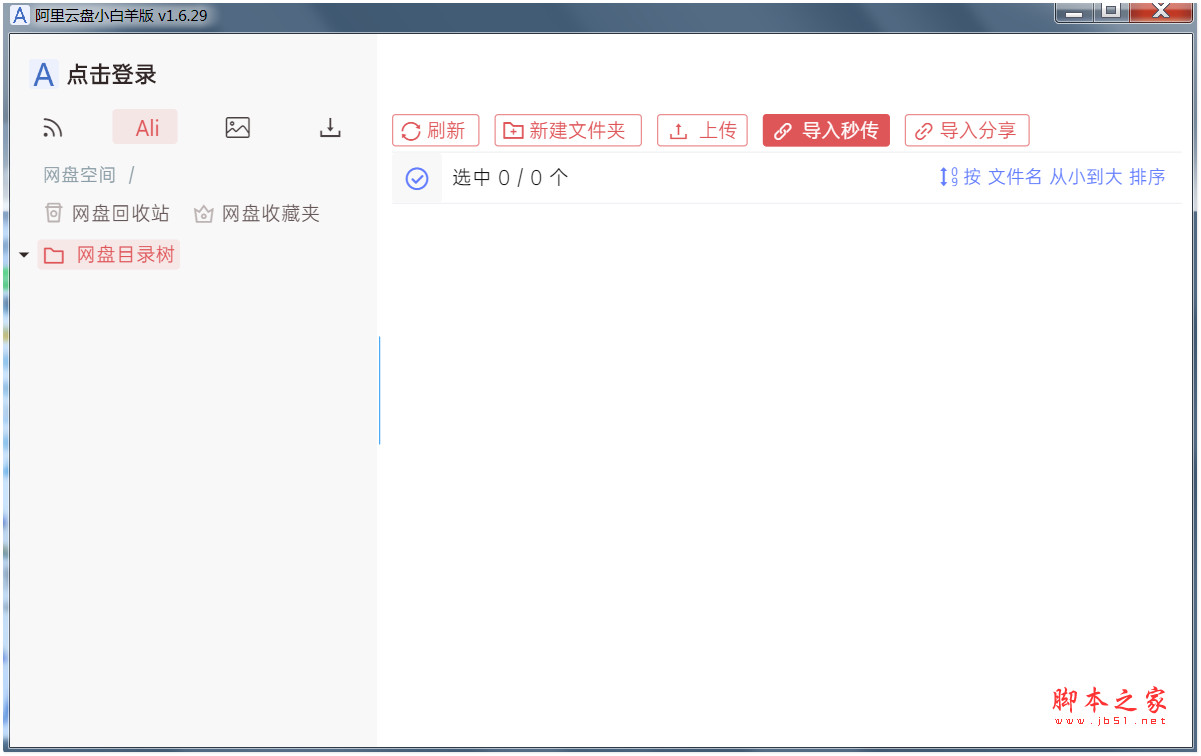Click the 网盘空间 breadcrumb
This screenshot has height=756, width=1201.
[80, 176]
